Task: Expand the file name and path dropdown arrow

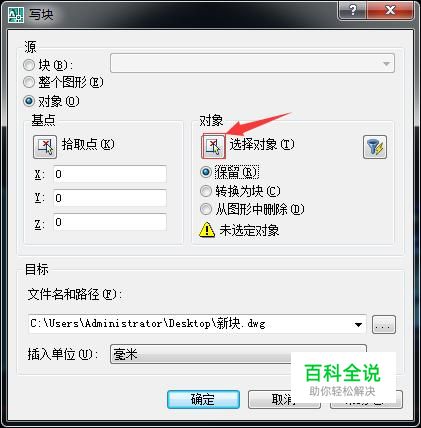Action: [358, 324]
